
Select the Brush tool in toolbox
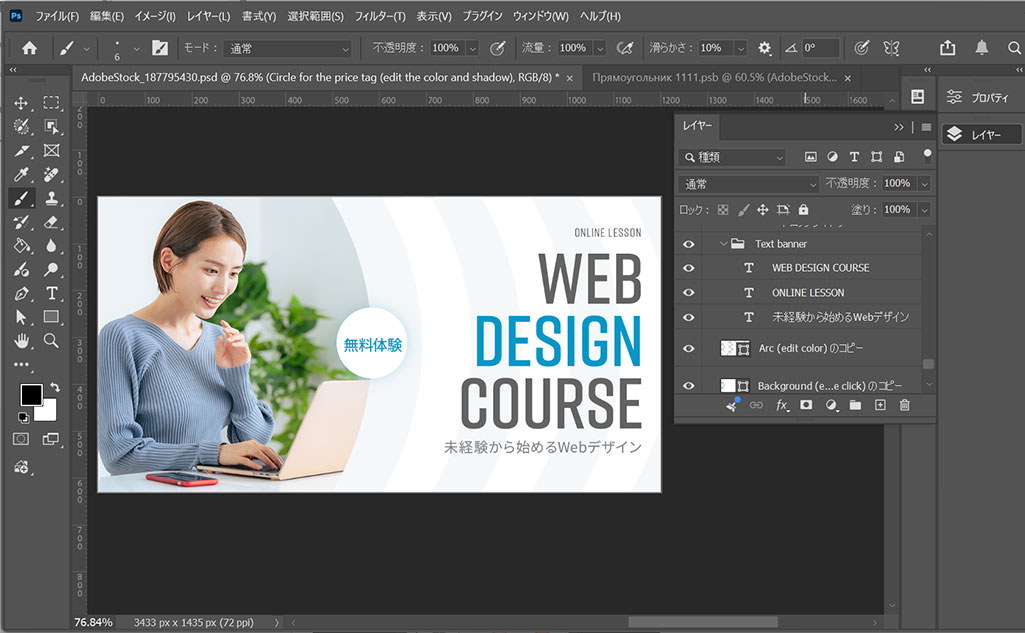[21, 198]
